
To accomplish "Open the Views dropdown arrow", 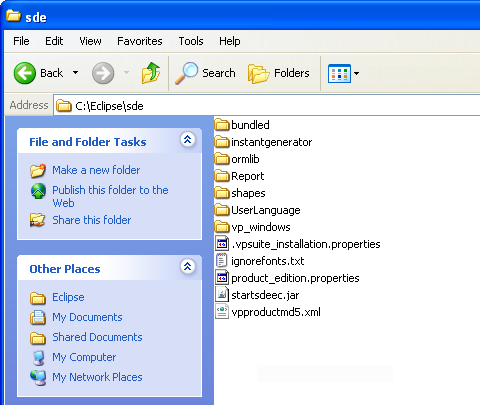I will [x=357, y=73].
